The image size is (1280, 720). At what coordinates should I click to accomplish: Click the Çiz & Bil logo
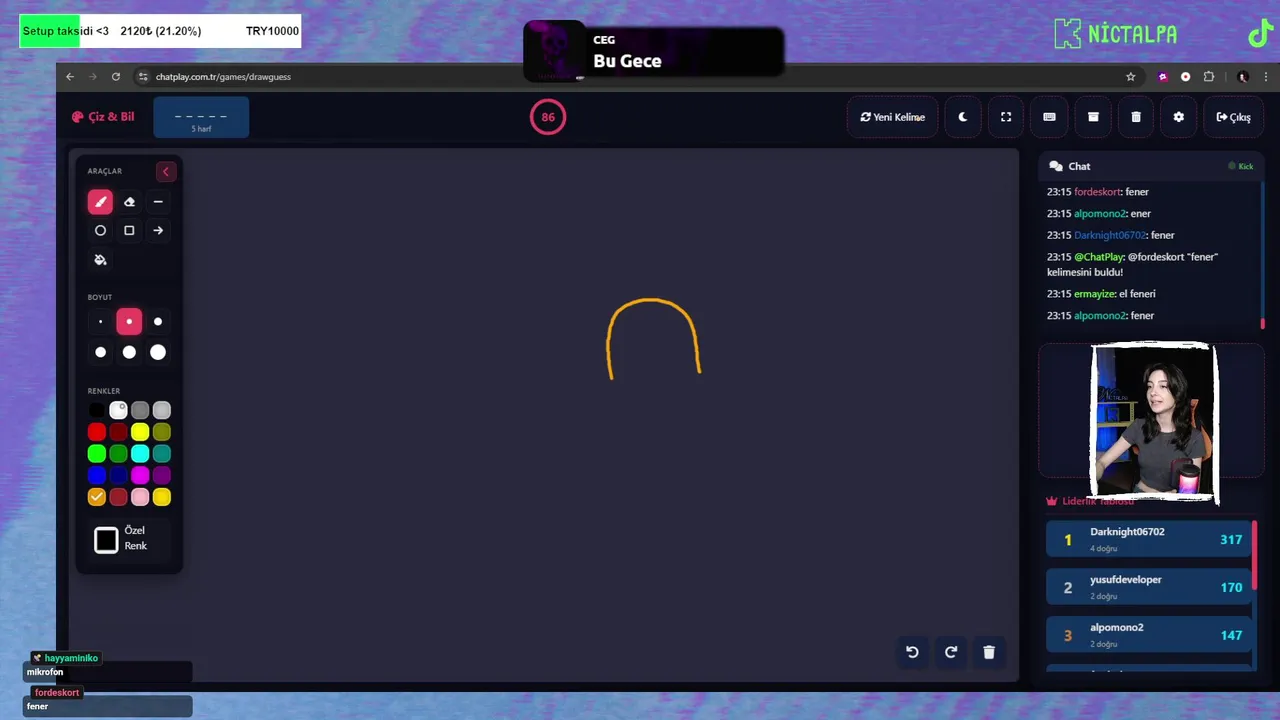tap(103, 117)
